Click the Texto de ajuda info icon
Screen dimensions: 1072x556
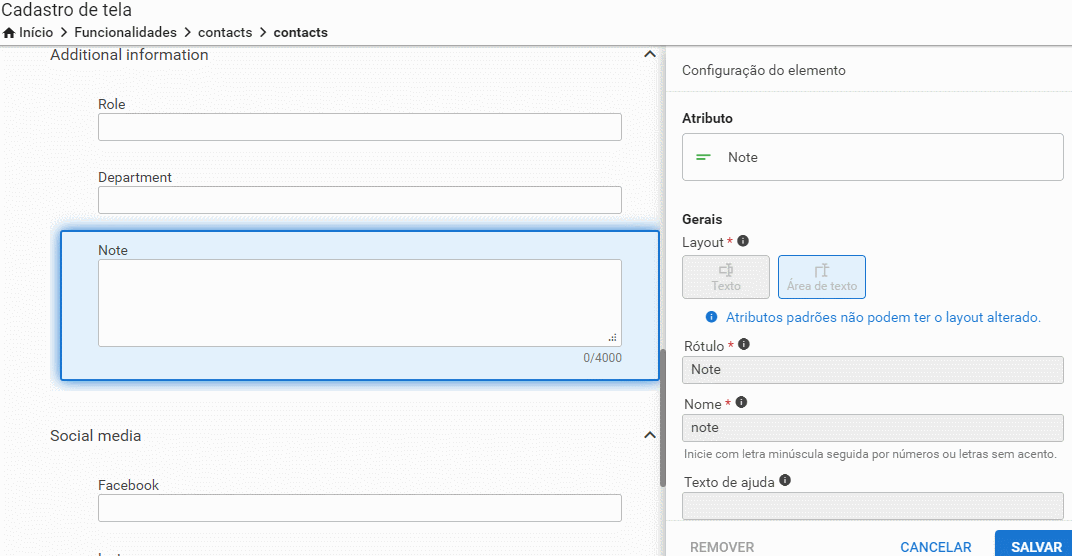click(785, 480)
